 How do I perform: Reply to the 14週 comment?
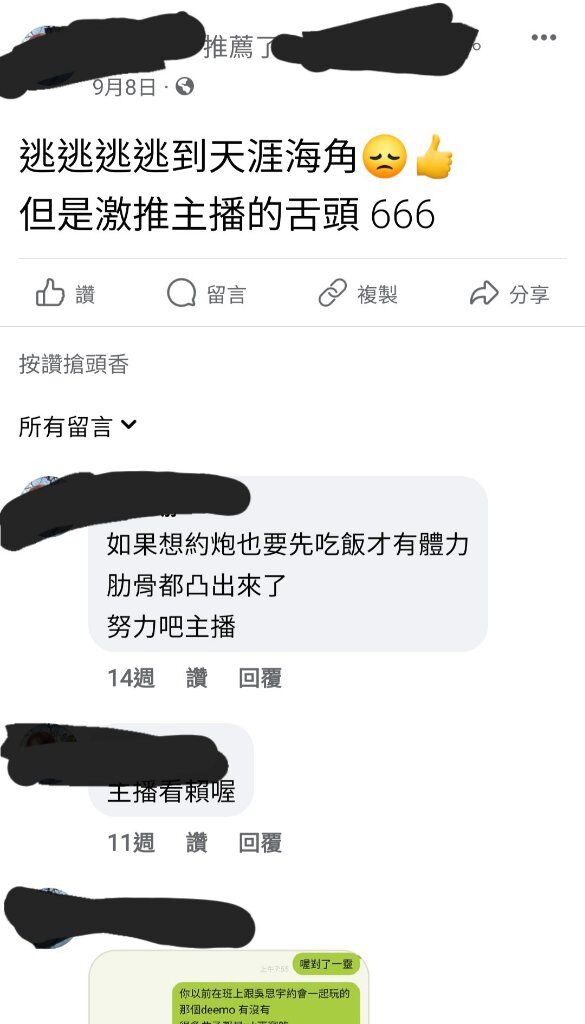point(260,678)
